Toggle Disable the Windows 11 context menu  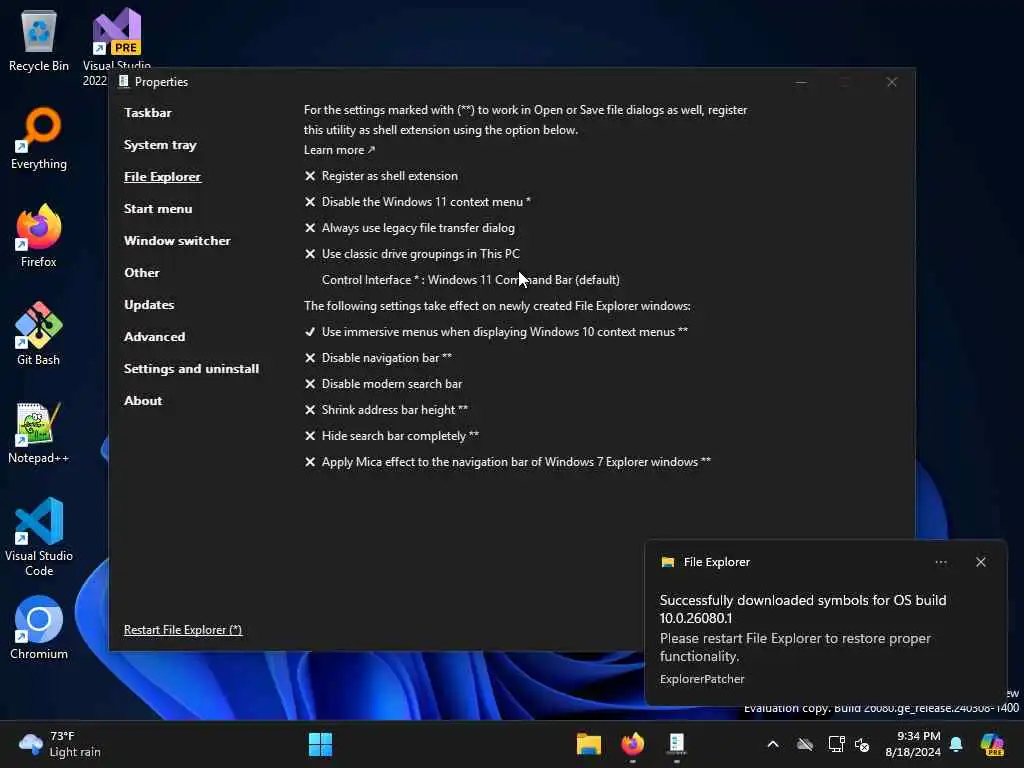418,202
